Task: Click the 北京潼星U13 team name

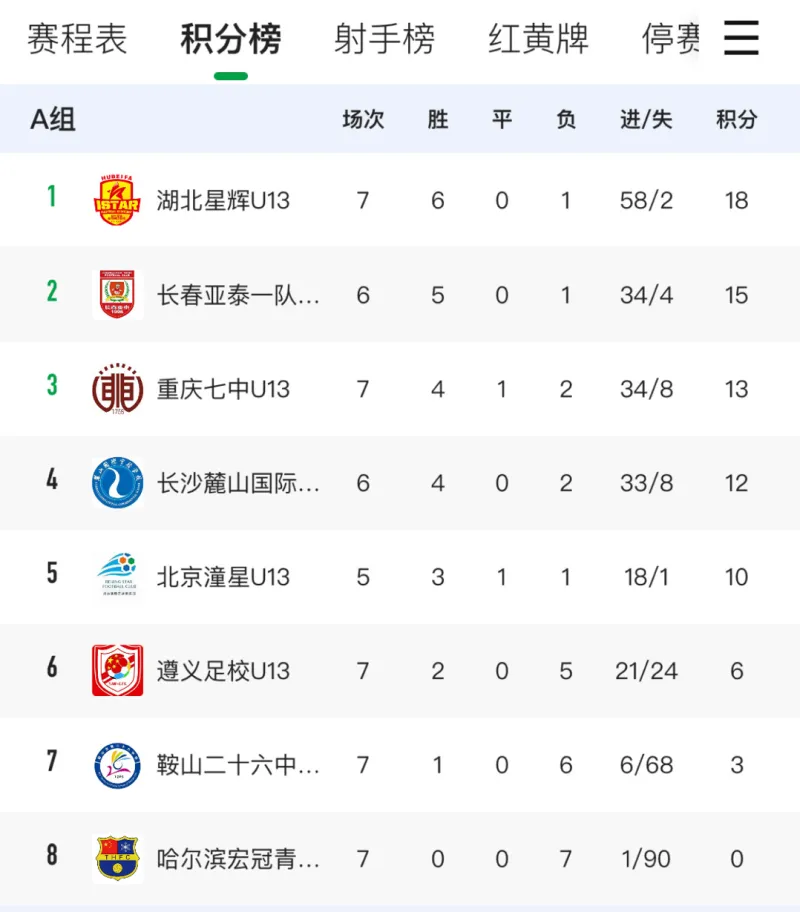Action: click(223, 577)
